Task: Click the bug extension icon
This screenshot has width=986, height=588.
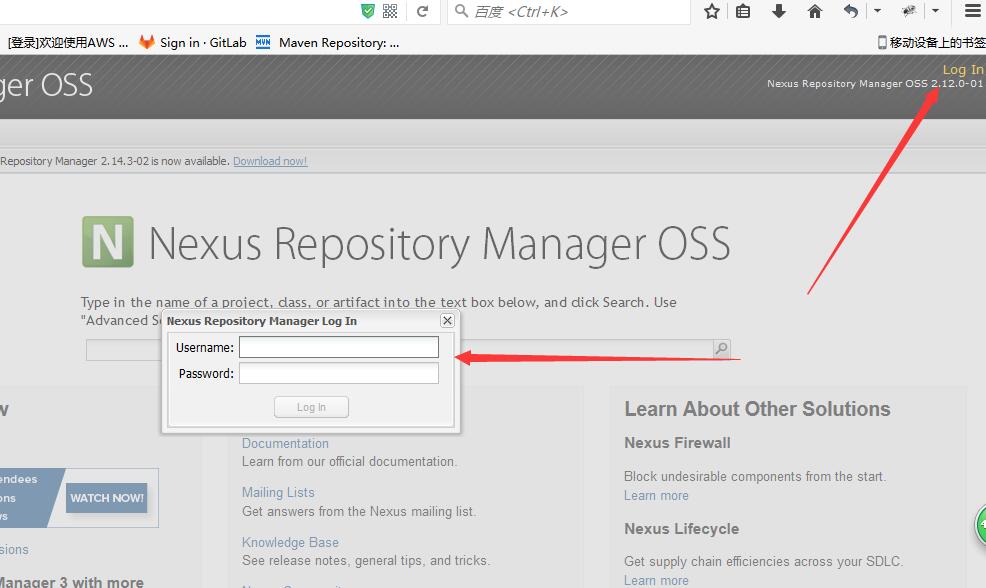Action: [909, 11]
